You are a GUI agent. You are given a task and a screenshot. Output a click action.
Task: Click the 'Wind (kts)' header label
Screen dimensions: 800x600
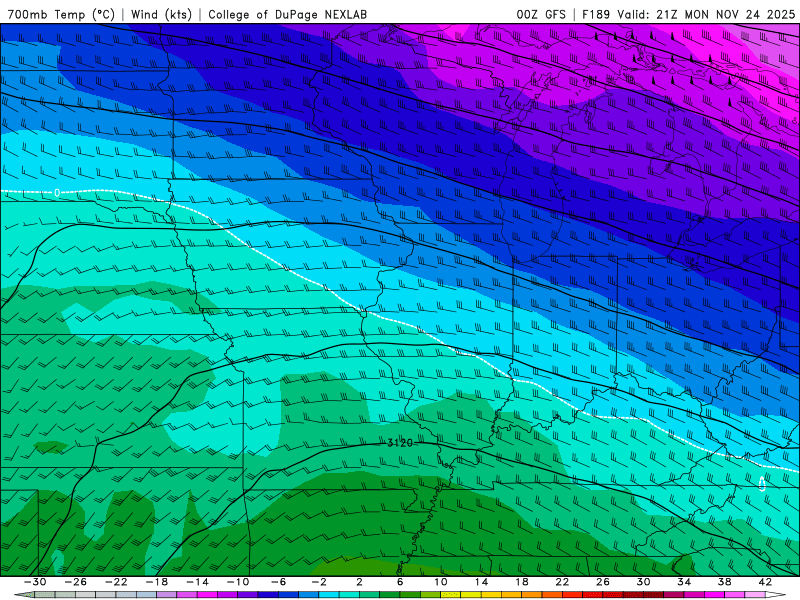[x=161, y=14]
